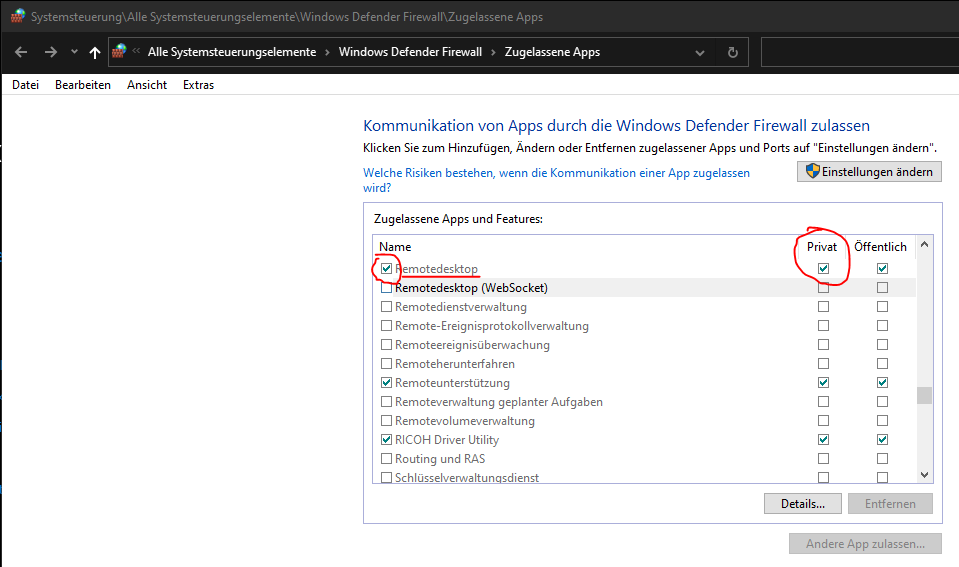Viewport: 959px width, 567px height.
Task: Toggle Privat checkbox for Remotedesktop
Action: click(x=823, y=269)
